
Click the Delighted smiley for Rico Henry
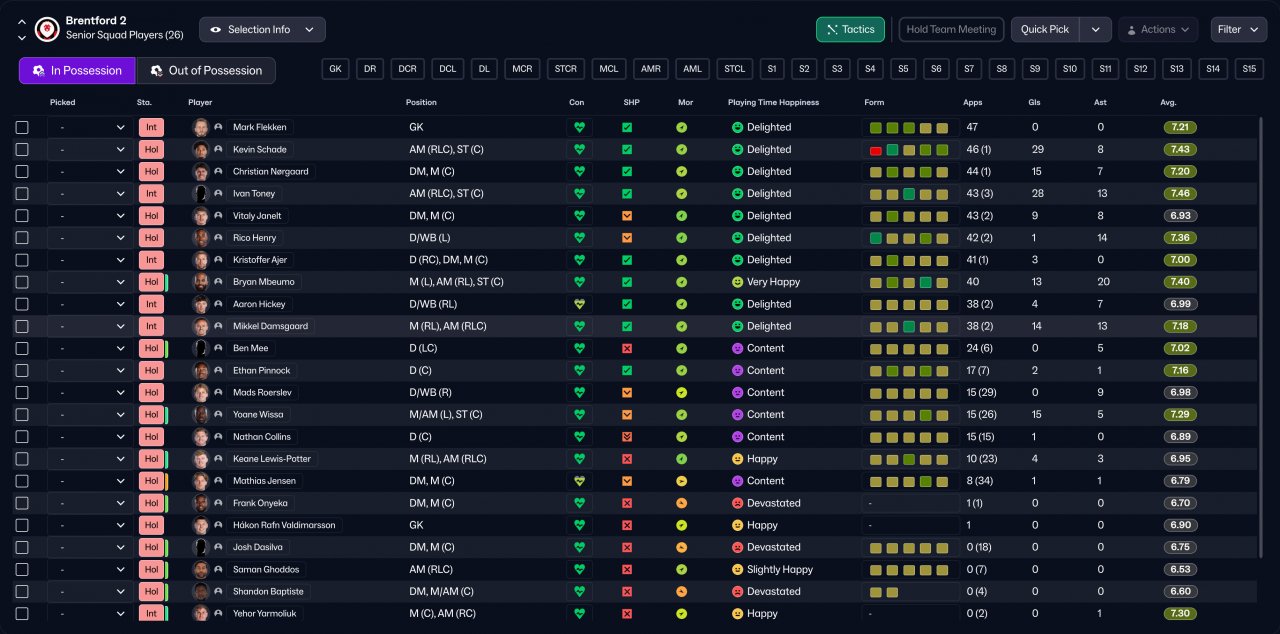pyautogui.click(x=738, y=238)
